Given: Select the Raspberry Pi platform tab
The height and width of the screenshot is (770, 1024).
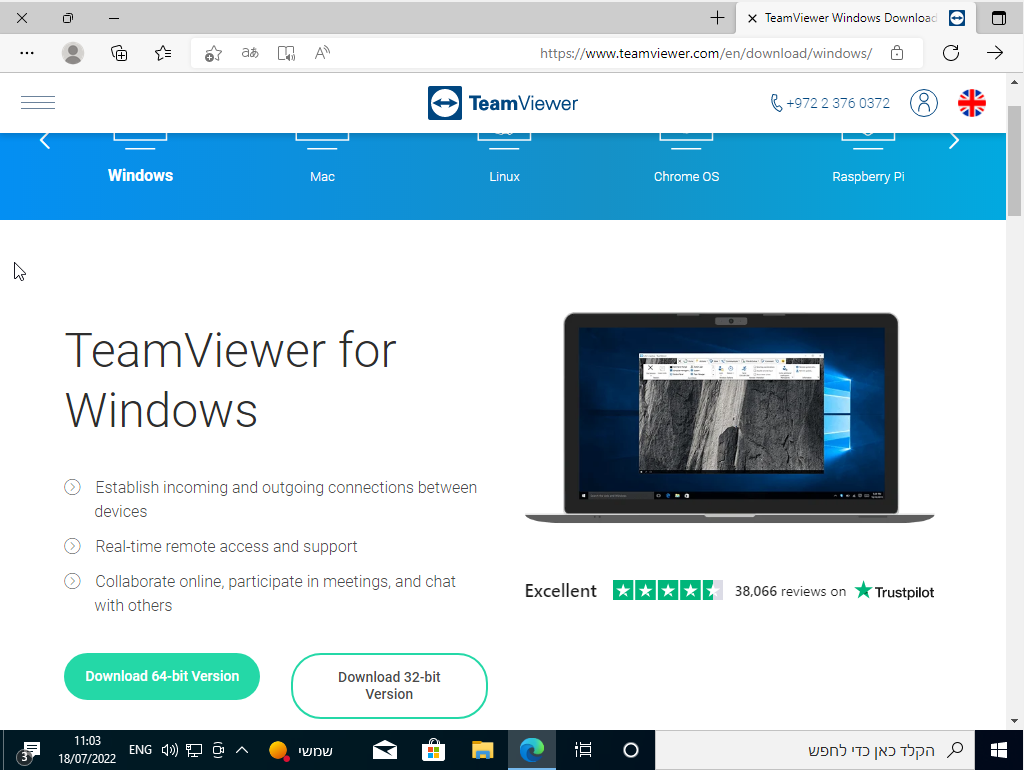Looking at the screenshot, I should click(868, 176).
